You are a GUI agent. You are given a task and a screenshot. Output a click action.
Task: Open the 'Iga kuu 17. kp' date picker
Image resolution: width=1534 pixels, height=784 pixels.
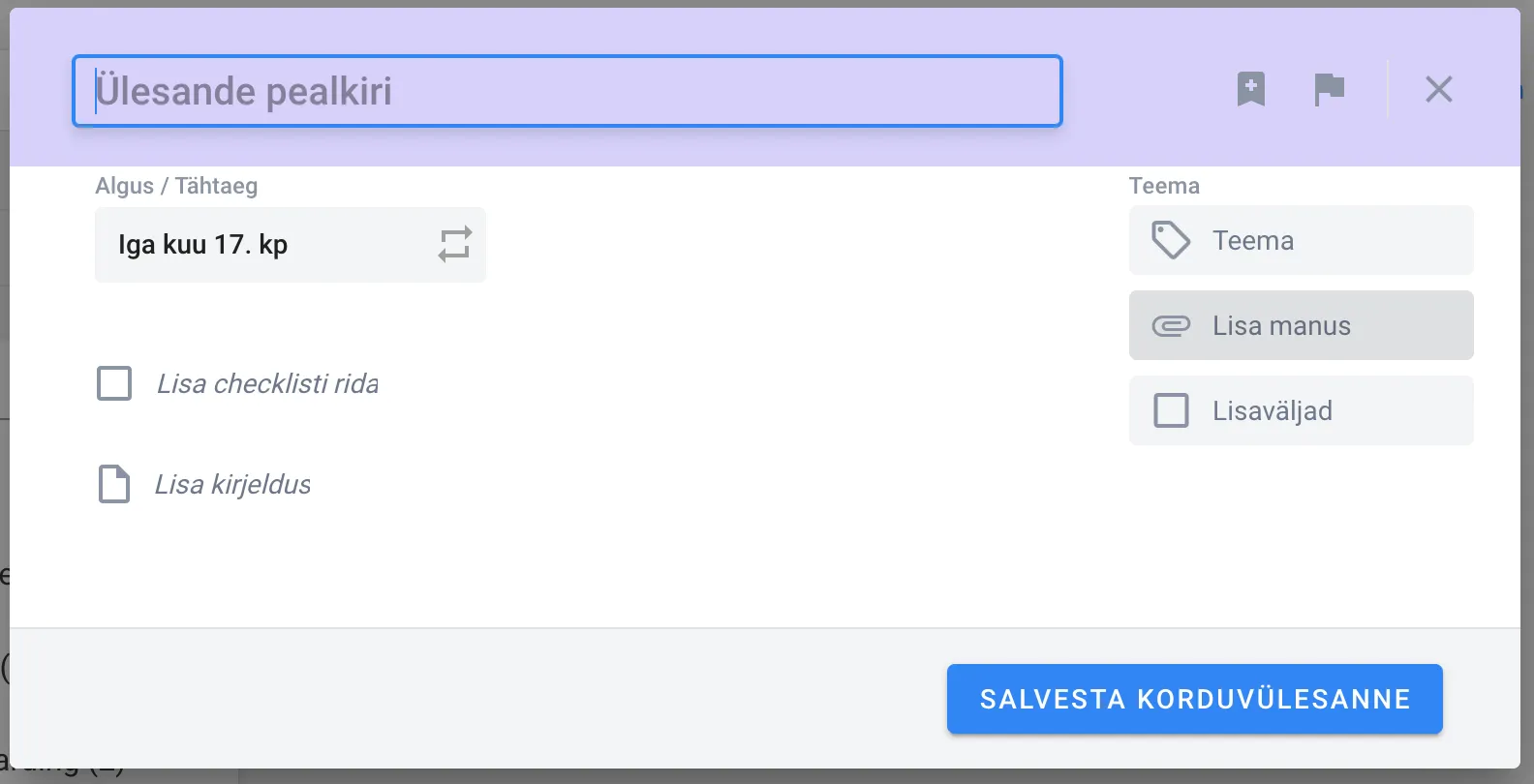[252, 245]
